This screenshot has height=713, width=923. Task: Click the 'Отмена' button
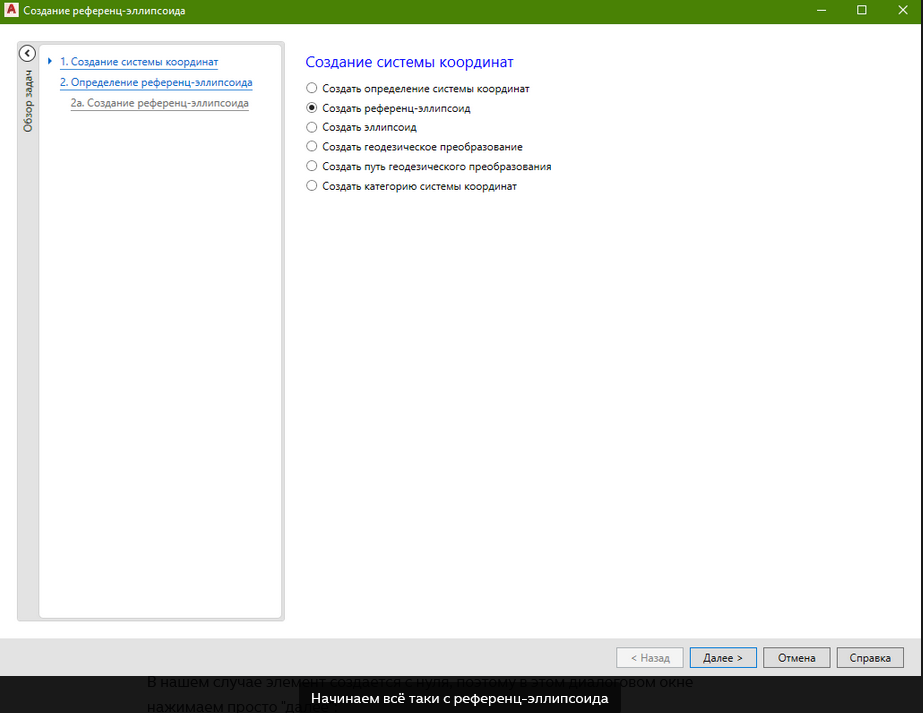[797, 658]
